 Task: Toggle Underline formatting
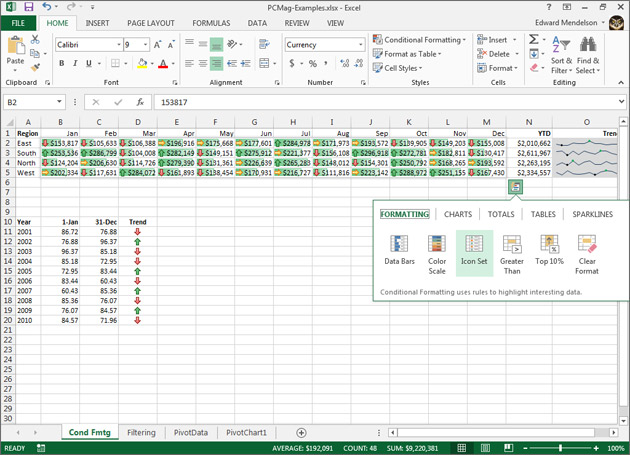click(x=89, y=64)
